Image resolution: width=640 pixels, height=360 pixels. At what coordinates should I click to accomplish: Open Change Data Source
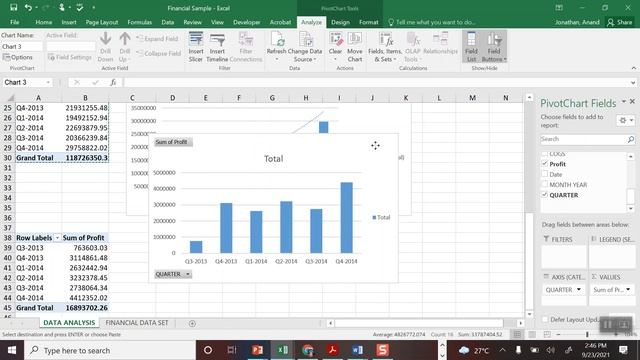coord(305,47)
